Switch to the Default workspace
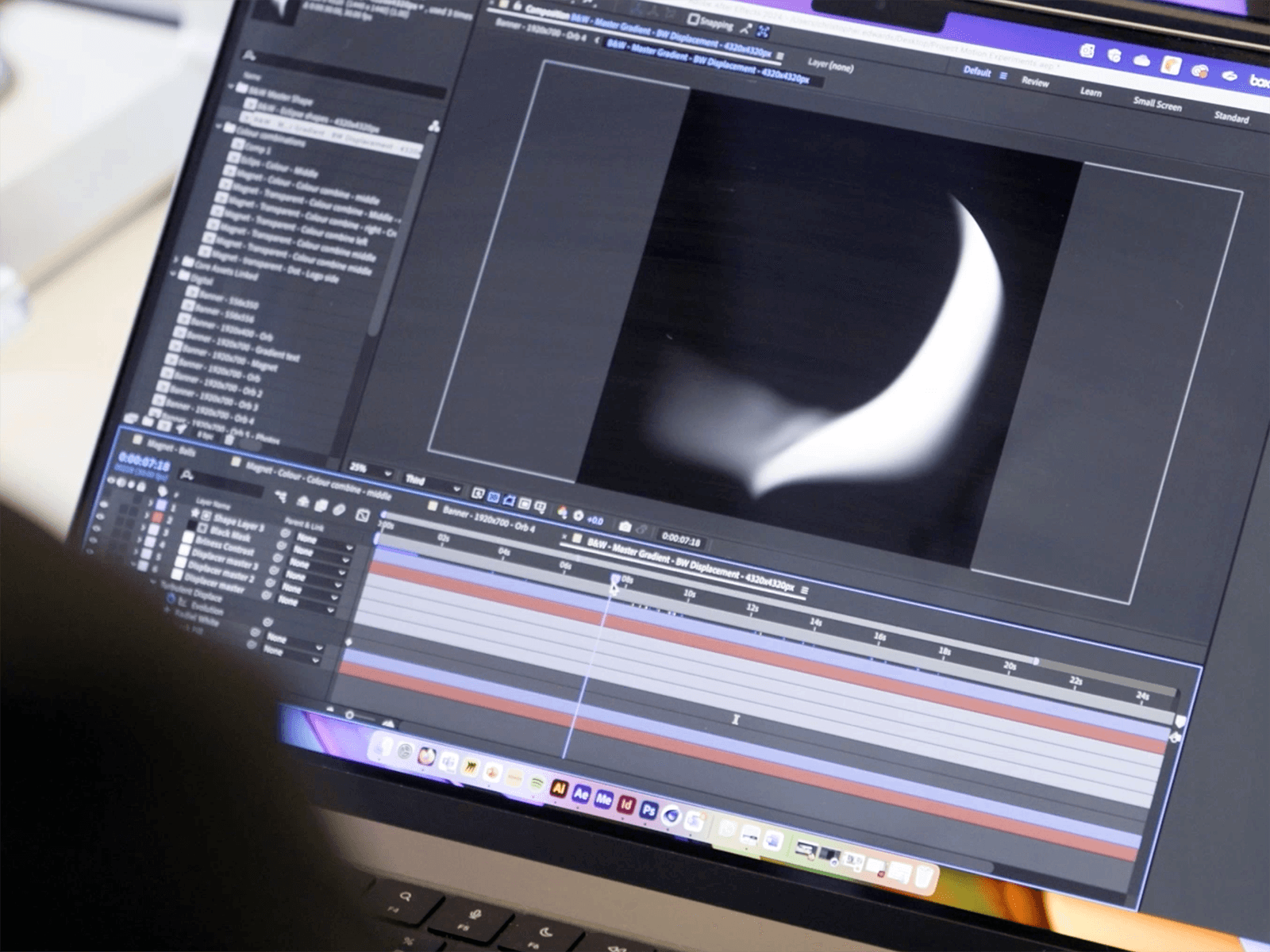Viewport: 1270px width, 952px height. (x=976, y=71)
